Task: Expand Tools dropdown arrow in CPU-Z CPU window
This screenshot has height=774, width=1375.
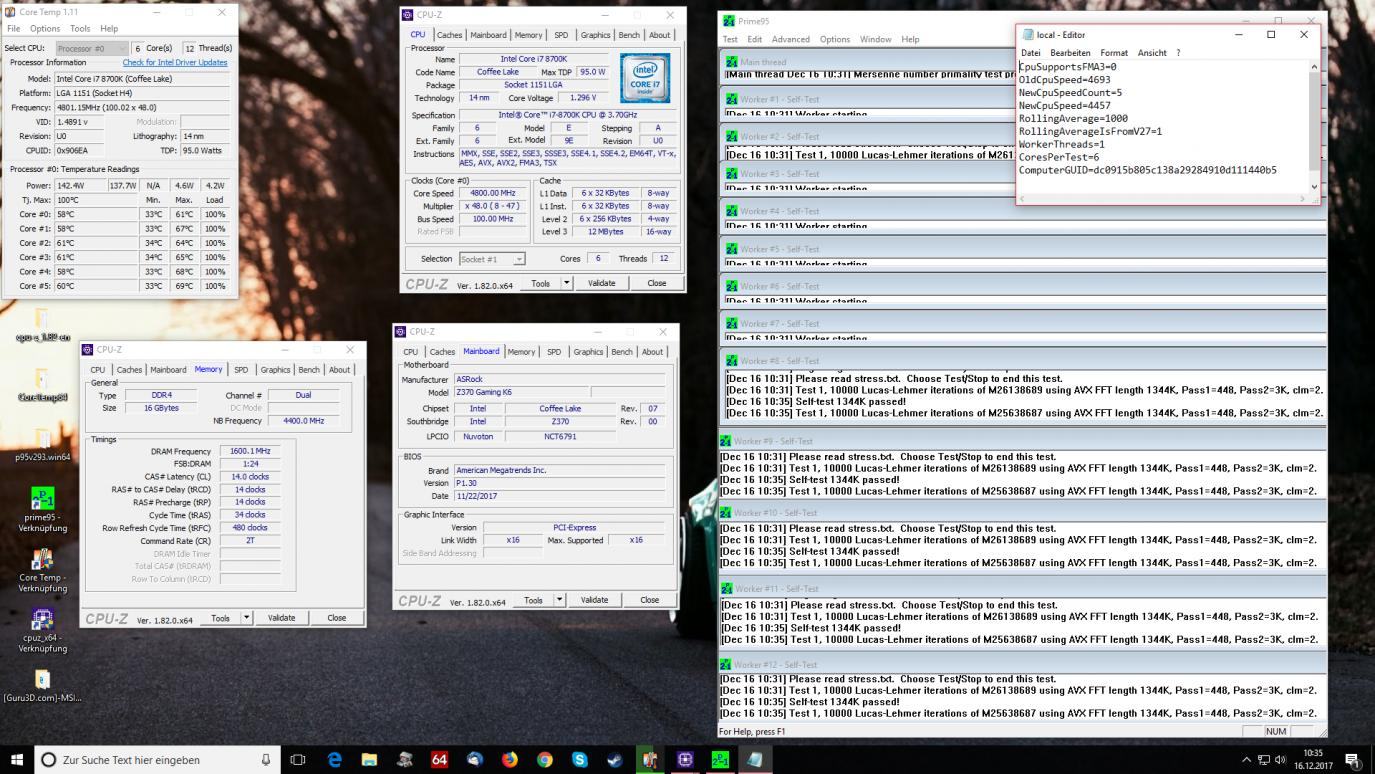Action: click(567, 283)
